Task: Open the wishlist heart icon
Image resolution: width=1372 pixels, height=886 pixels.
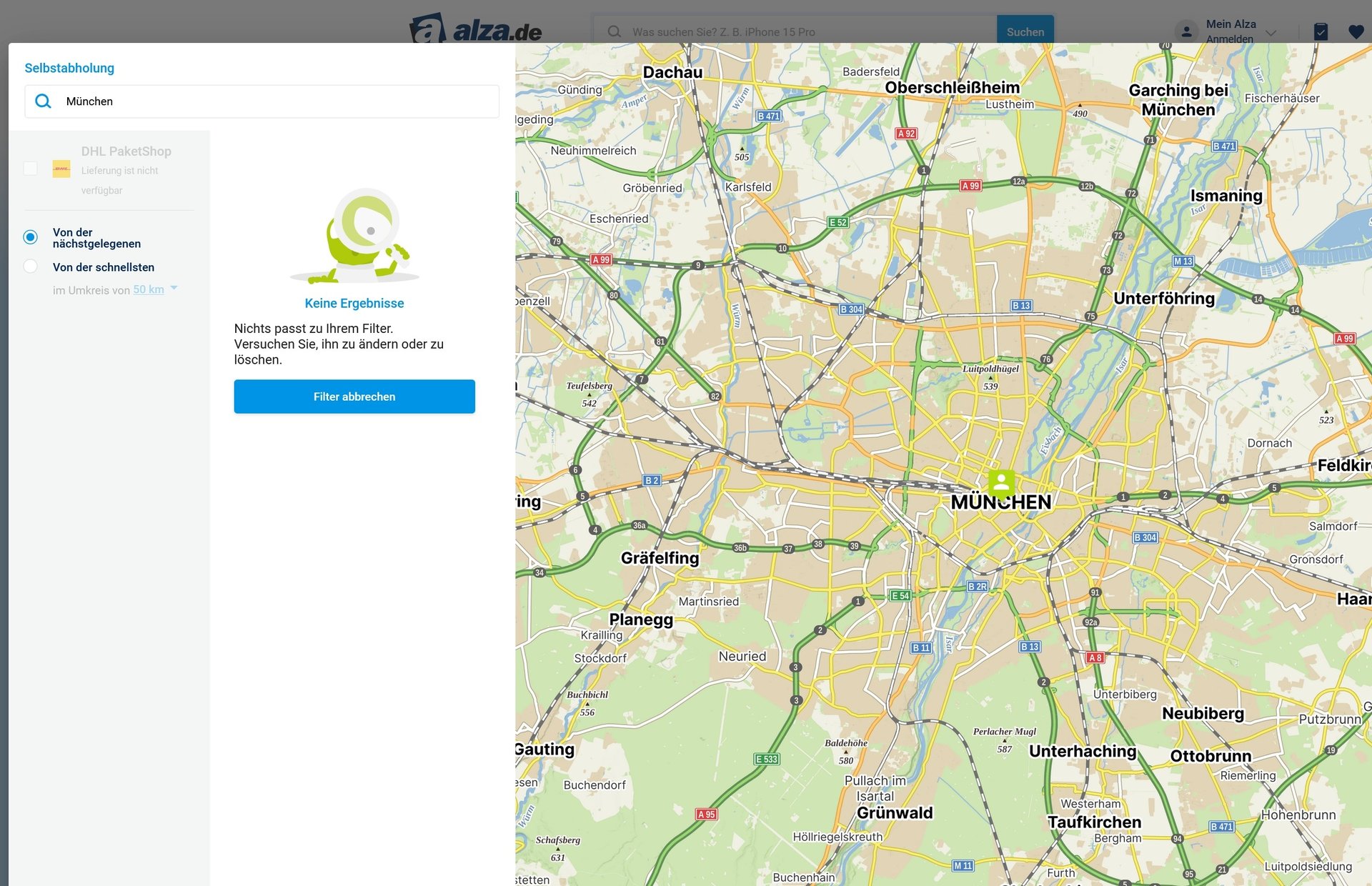Action: tap(1356, 31)
